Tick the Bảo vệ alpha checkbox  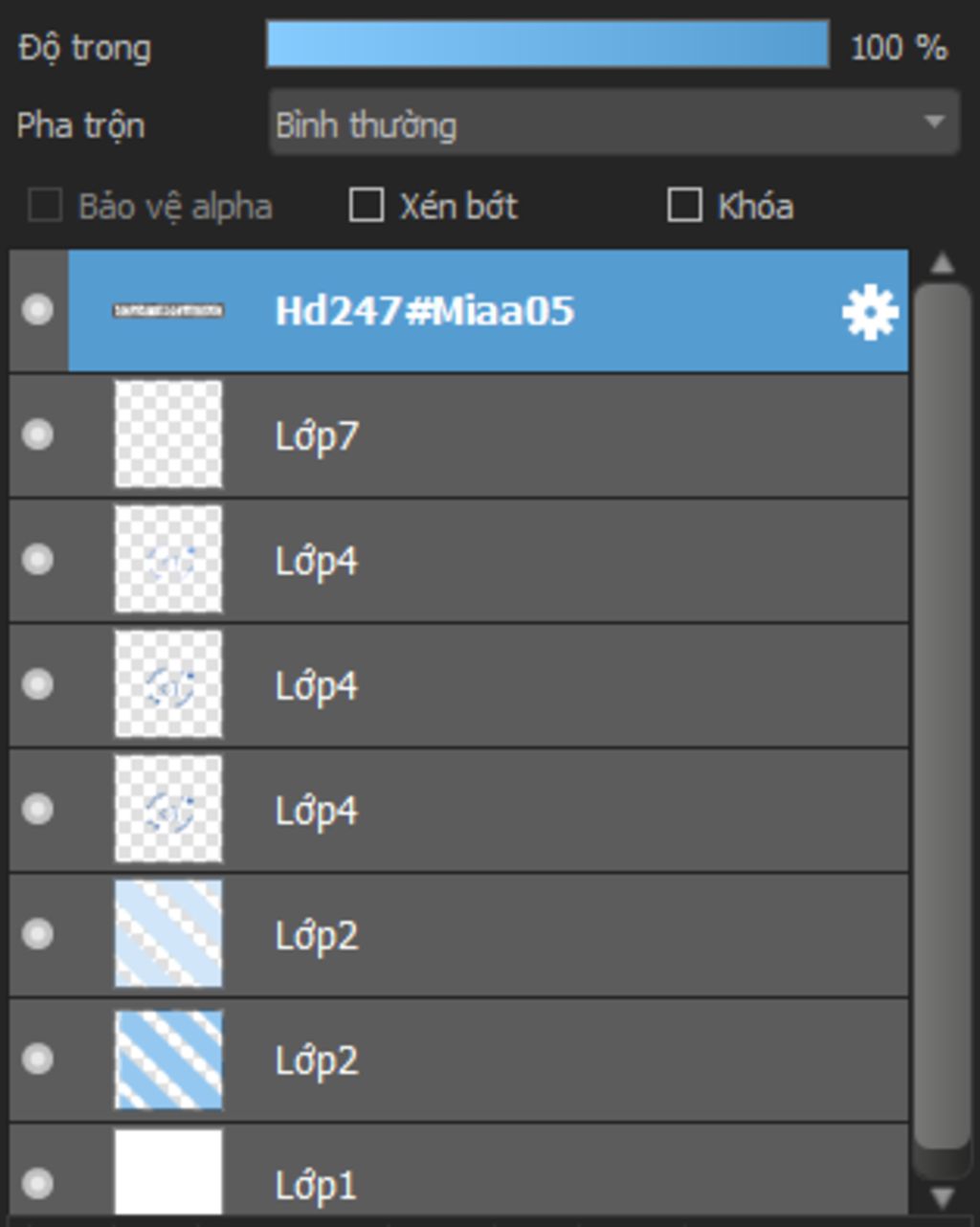[x=45, y=205]
